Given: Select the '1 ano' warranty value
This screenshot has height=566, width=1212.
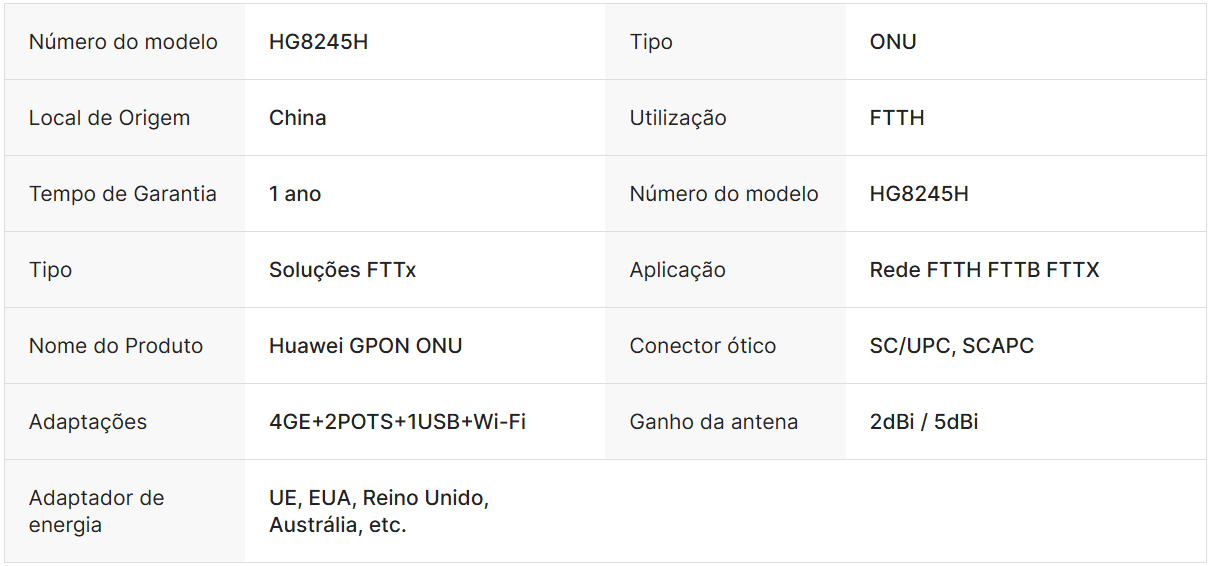Looking at the screenshot, I should [295, 194].
